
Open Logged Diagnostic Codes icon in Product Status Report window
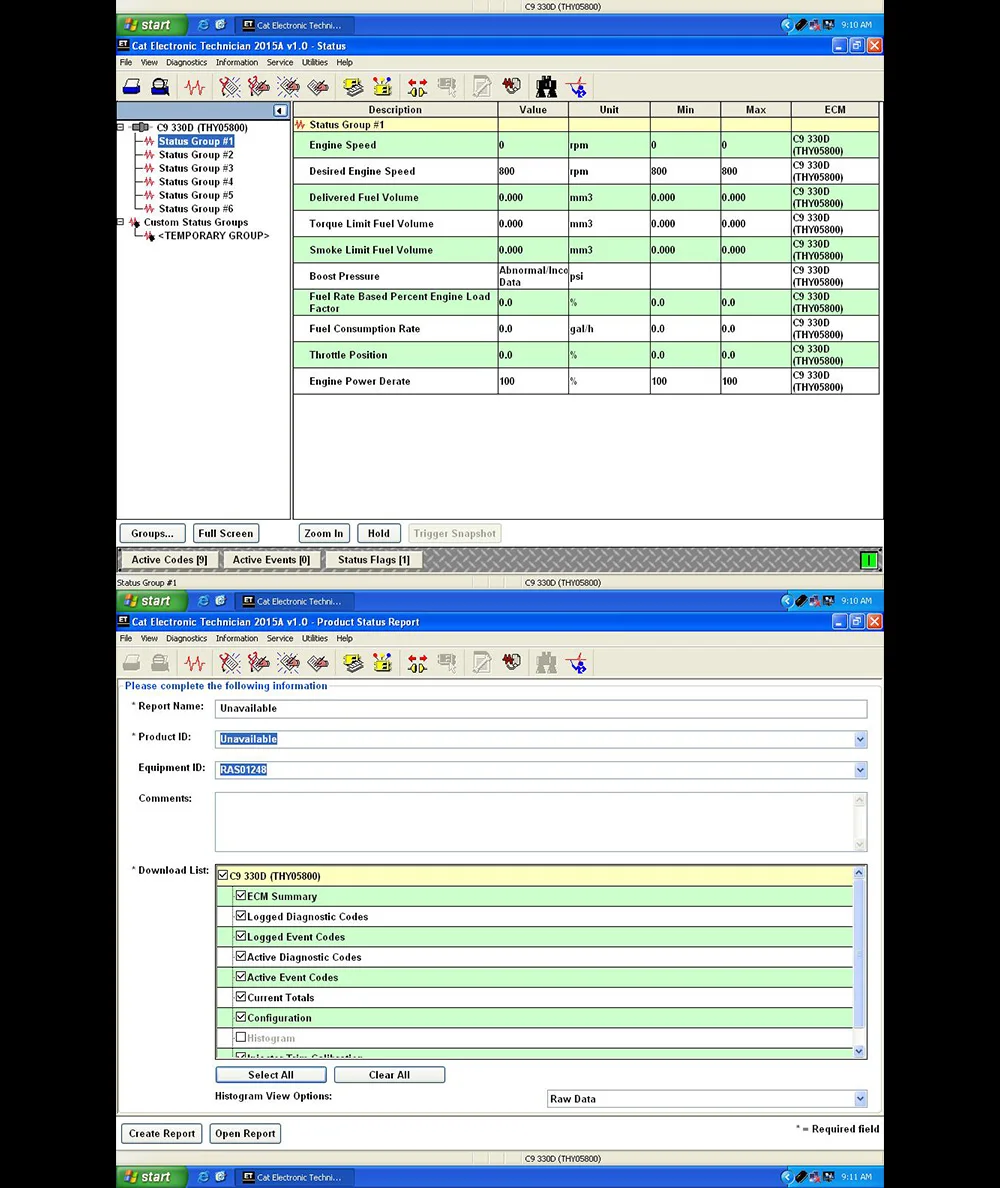click(258, 663)
